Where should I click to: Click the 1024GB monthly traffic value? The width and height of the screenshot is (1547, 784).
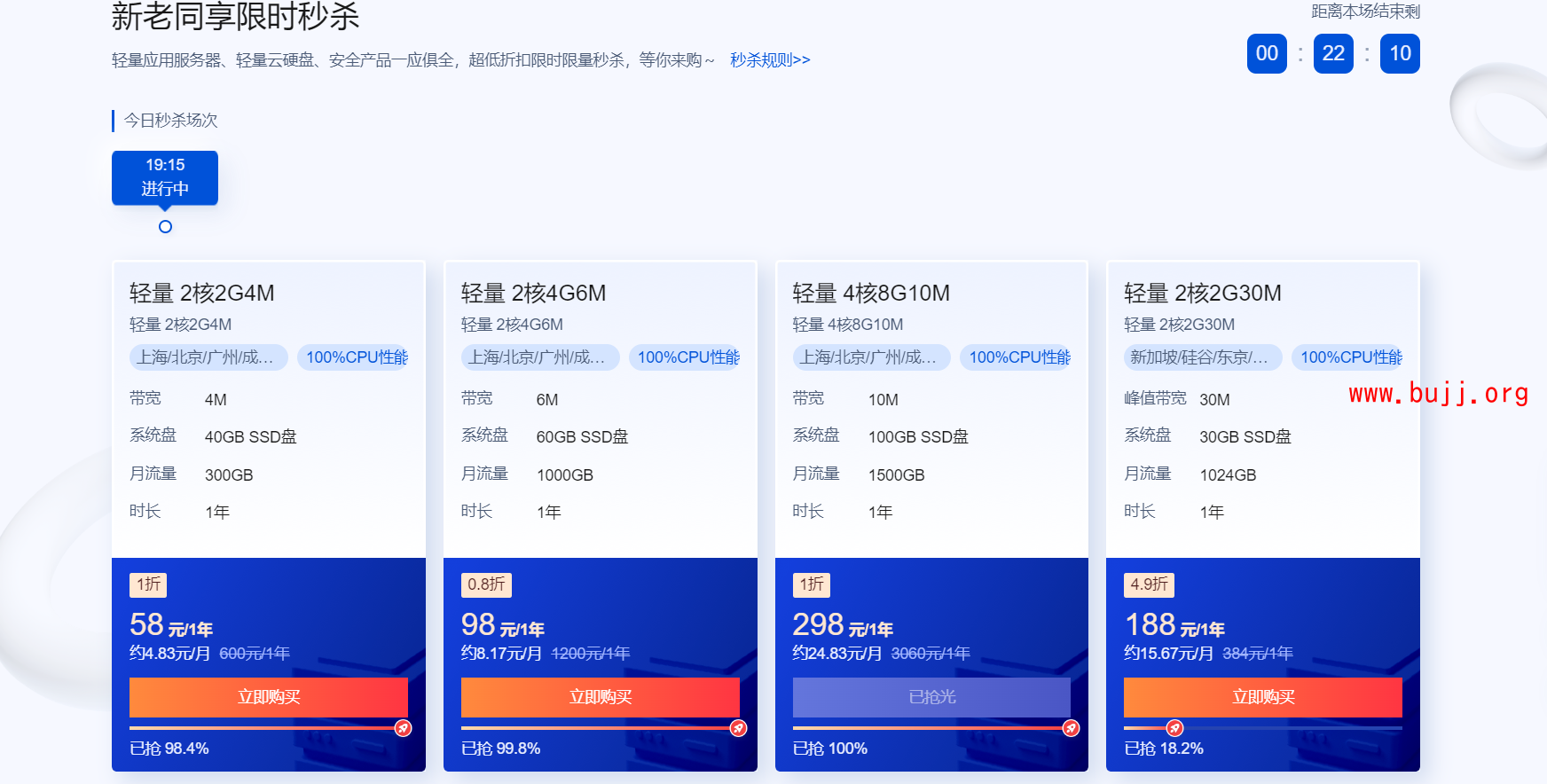1229,475
